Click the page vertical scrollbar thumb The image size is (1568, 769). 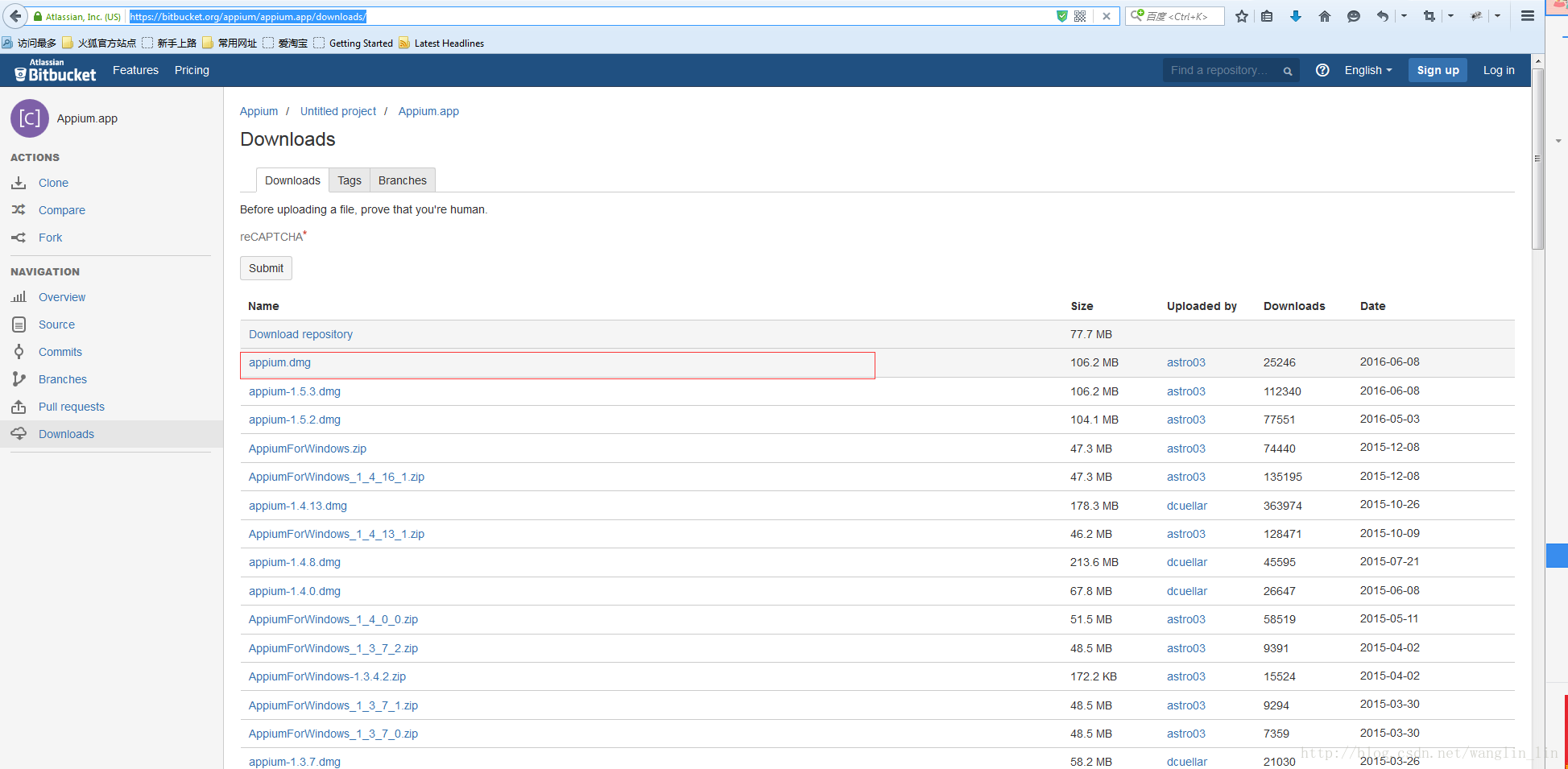[x=1537, y=159]
